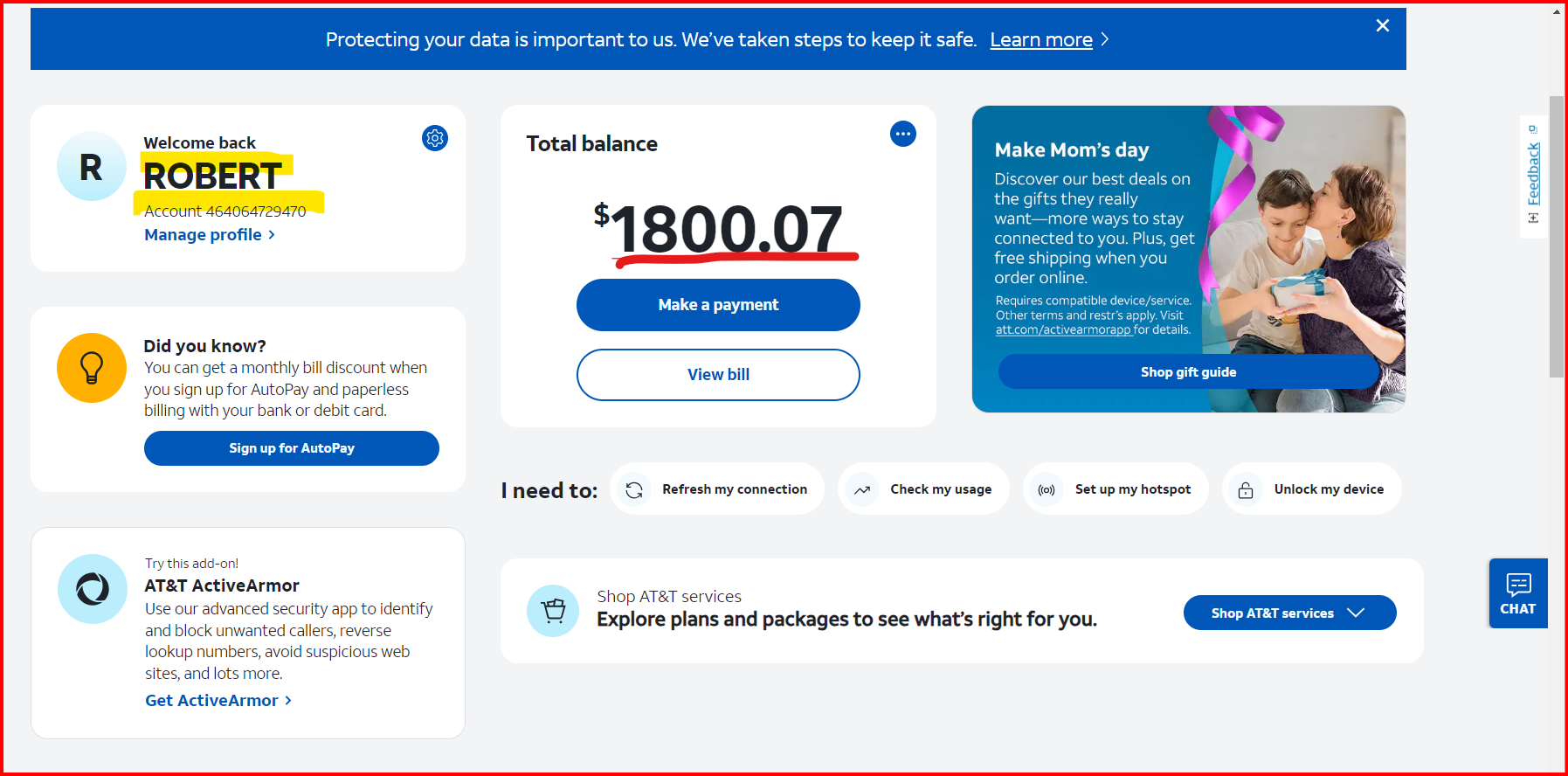Open att.com/activearmorapp link
The width and height of the screenshot is (1568, 776).
pyautogui.click(x=1063, y=330)
